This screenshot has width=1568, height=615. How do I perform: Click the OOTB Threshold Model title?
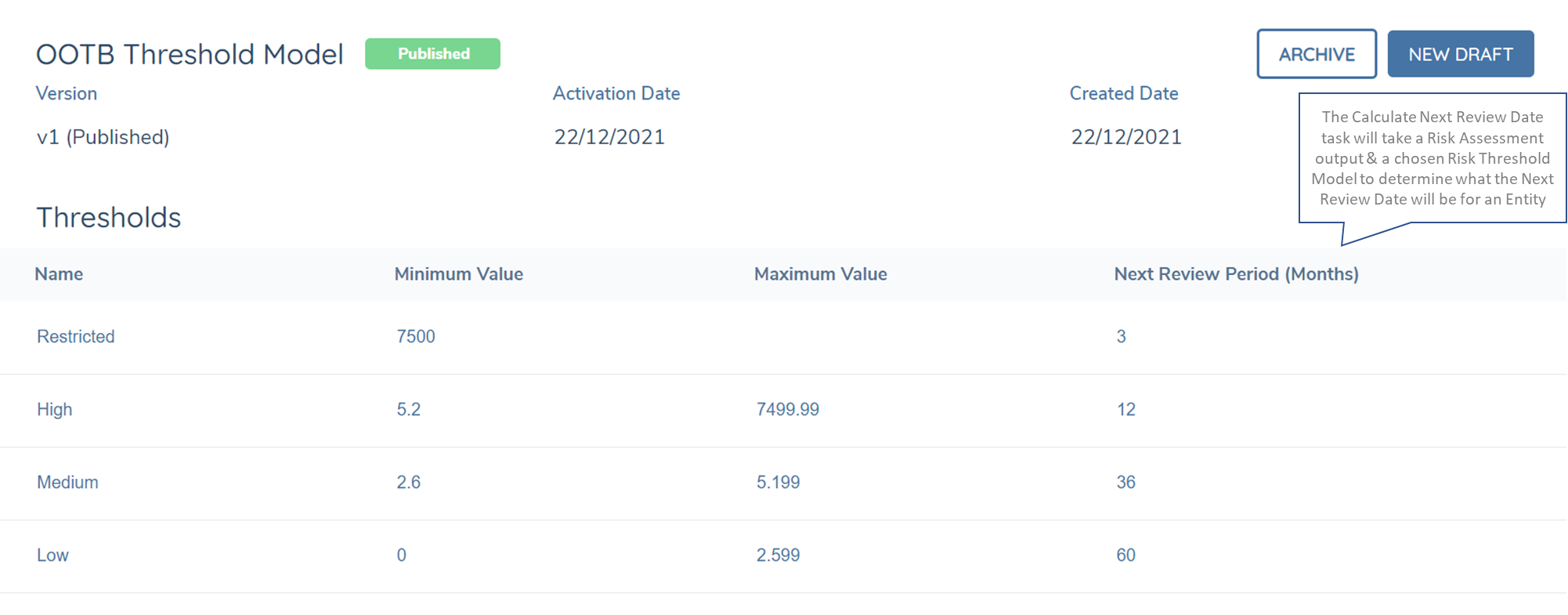[x=190, y=54]
